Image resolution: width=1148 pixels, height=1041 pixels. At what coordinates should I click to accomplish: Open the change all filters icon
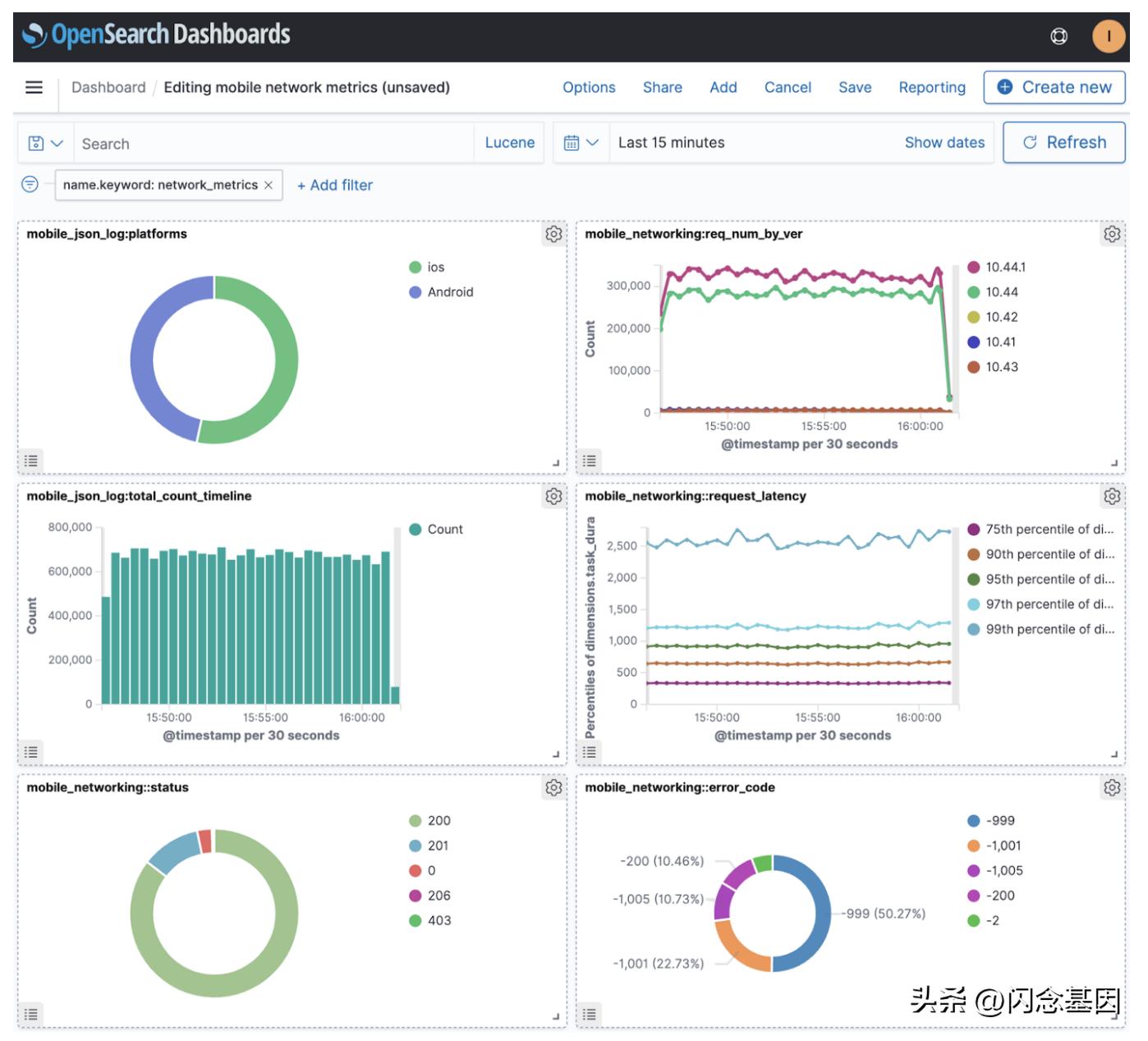30,184
